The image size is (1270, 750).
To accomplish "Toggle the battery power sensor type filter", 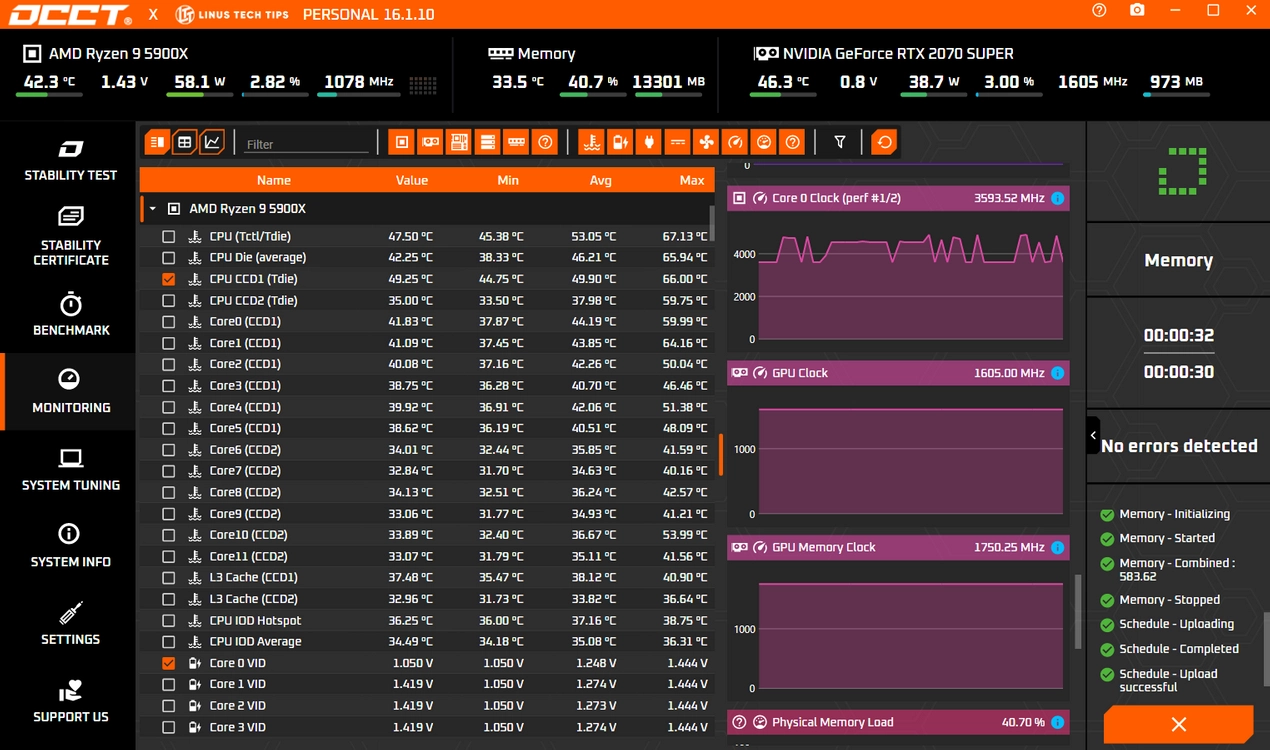I will coord(620,142).
